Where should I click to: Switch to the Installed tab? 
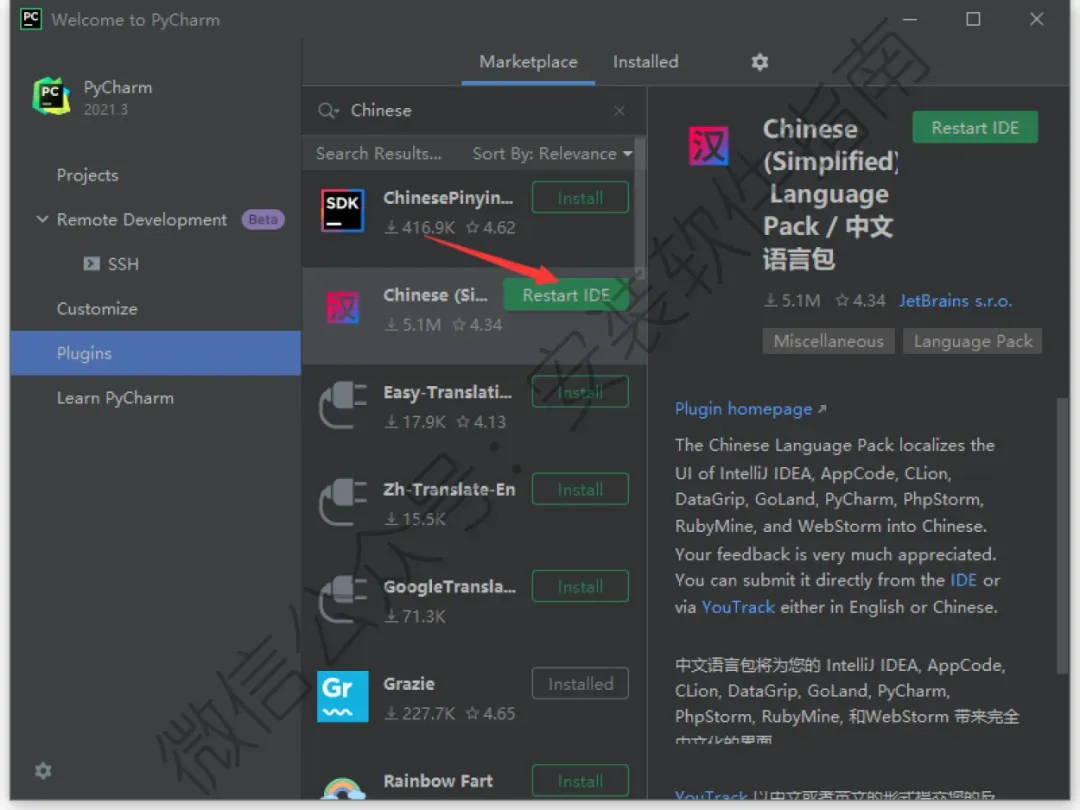(645, 62)
